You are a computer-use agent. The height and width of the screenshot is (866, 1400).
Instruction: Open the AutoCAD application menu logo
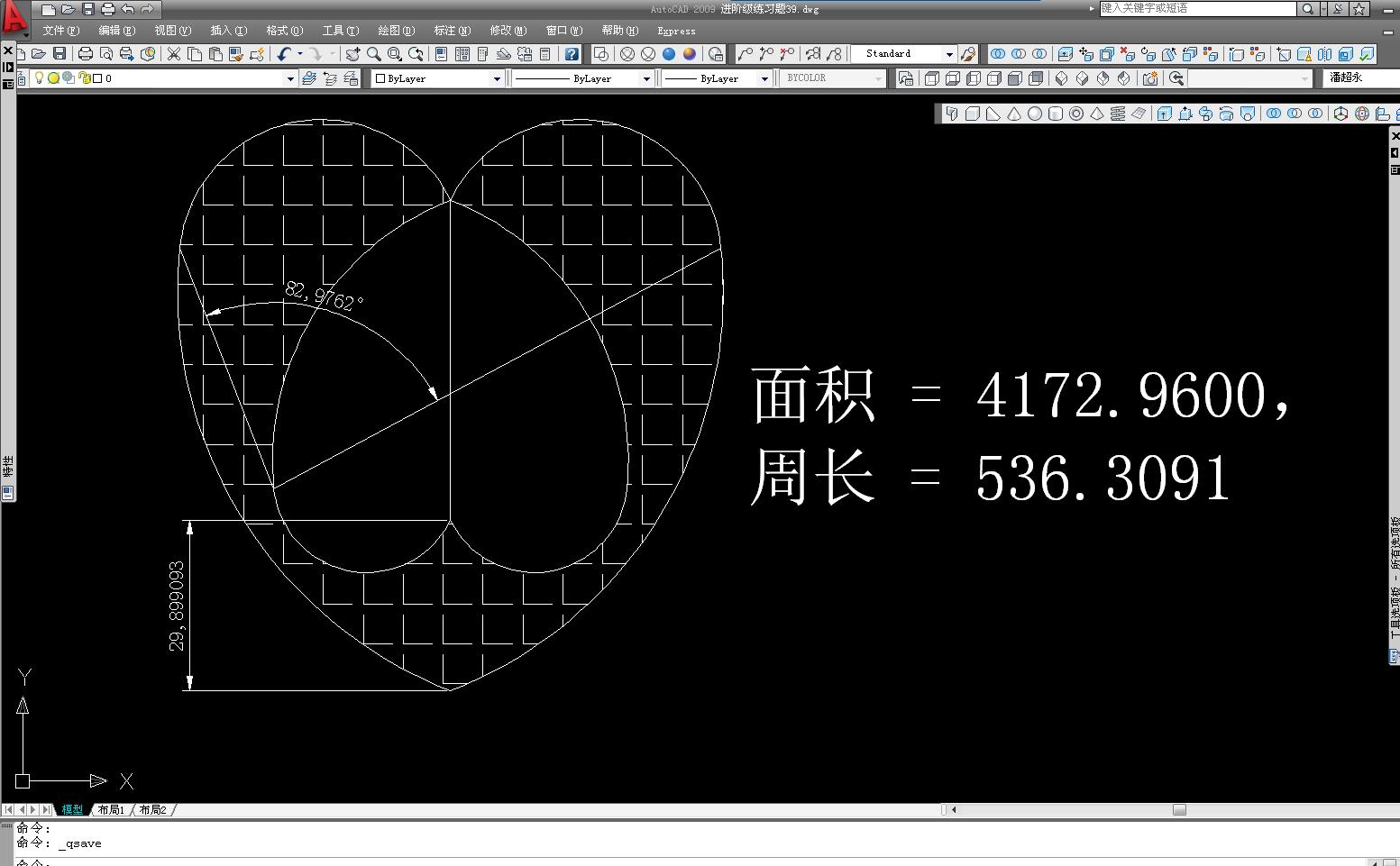[x=14, y=18]
